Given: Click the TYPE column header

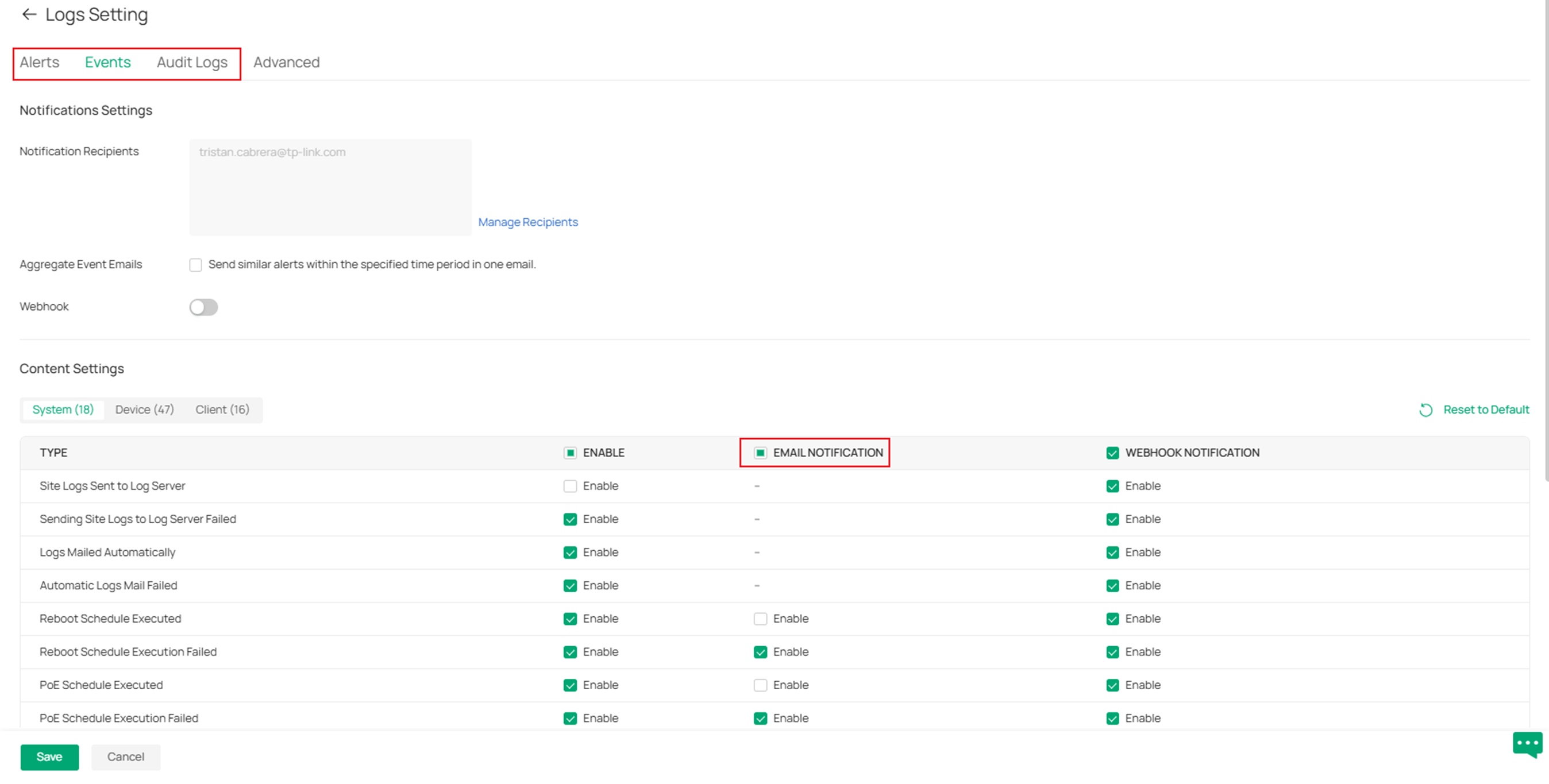Looking at the screenshot, I should click(53, 453).
